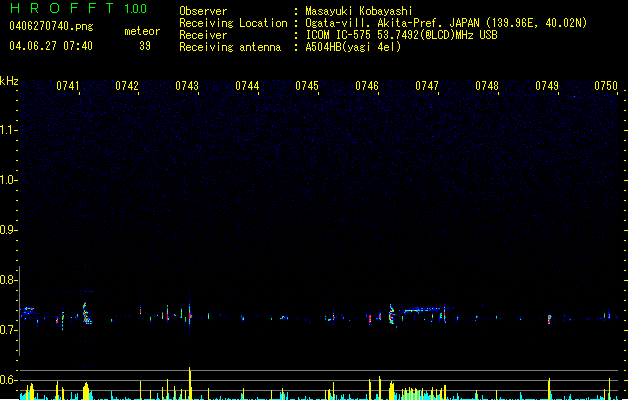Click the 0.8 kHz frequency axis label

8,280
